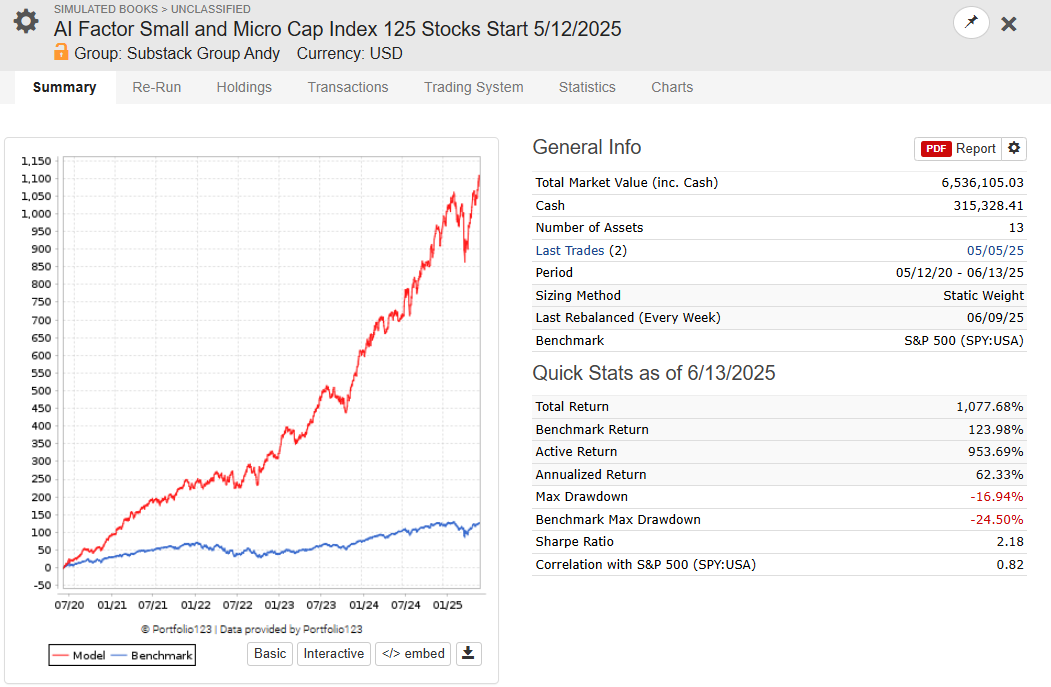Pin the panel with the pushpin icon
1051x687 pixels.
tap(971, 22)
